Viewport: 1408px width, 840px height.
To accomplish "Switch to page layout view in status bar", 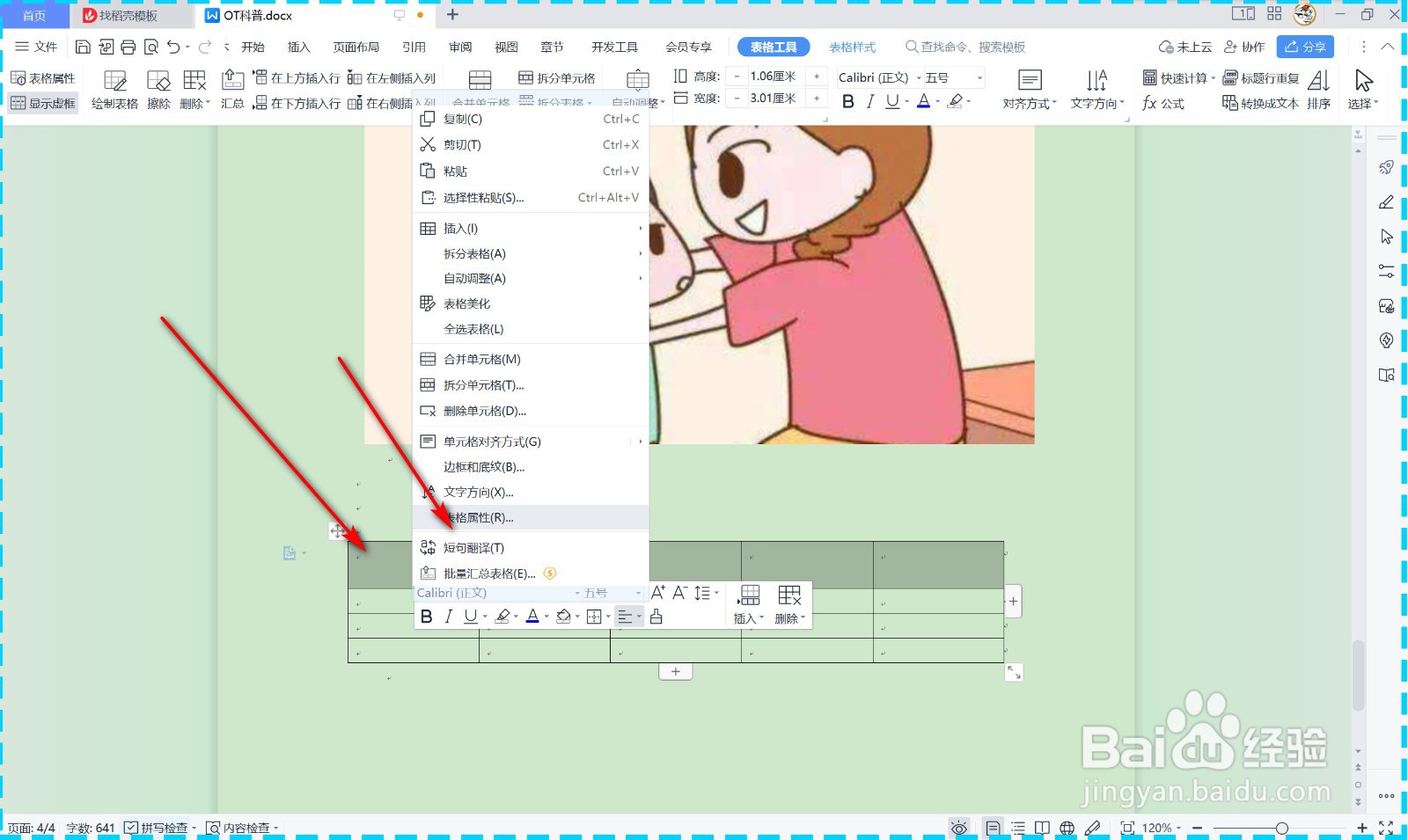I will pos(993,828).
